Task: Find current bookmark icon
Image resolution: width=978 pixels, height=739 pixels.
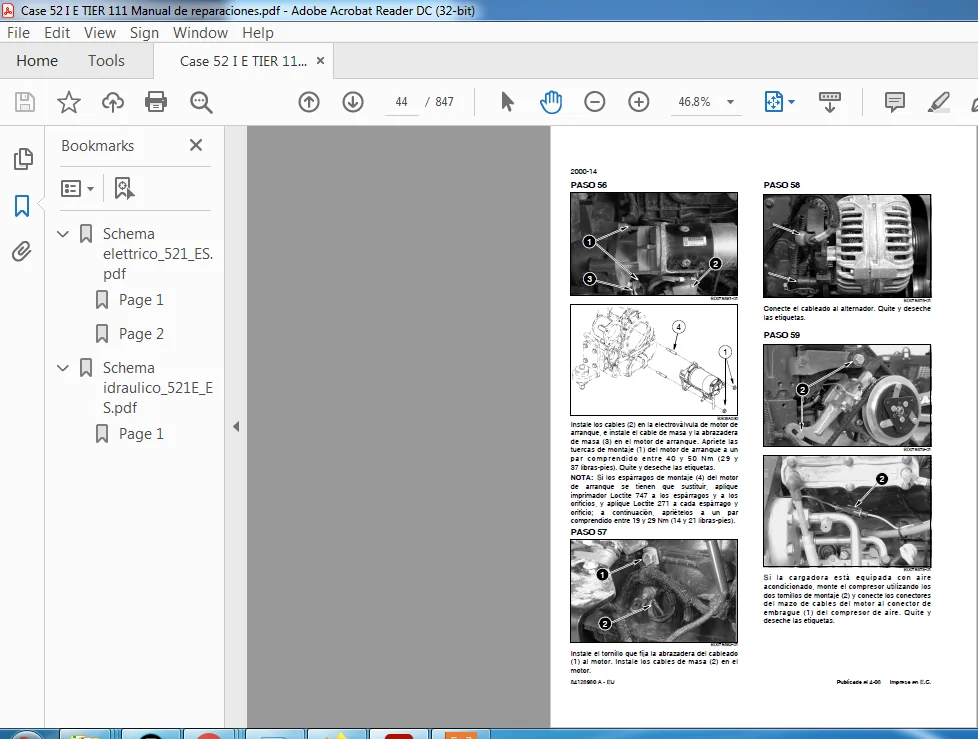Action: point(123,188)
